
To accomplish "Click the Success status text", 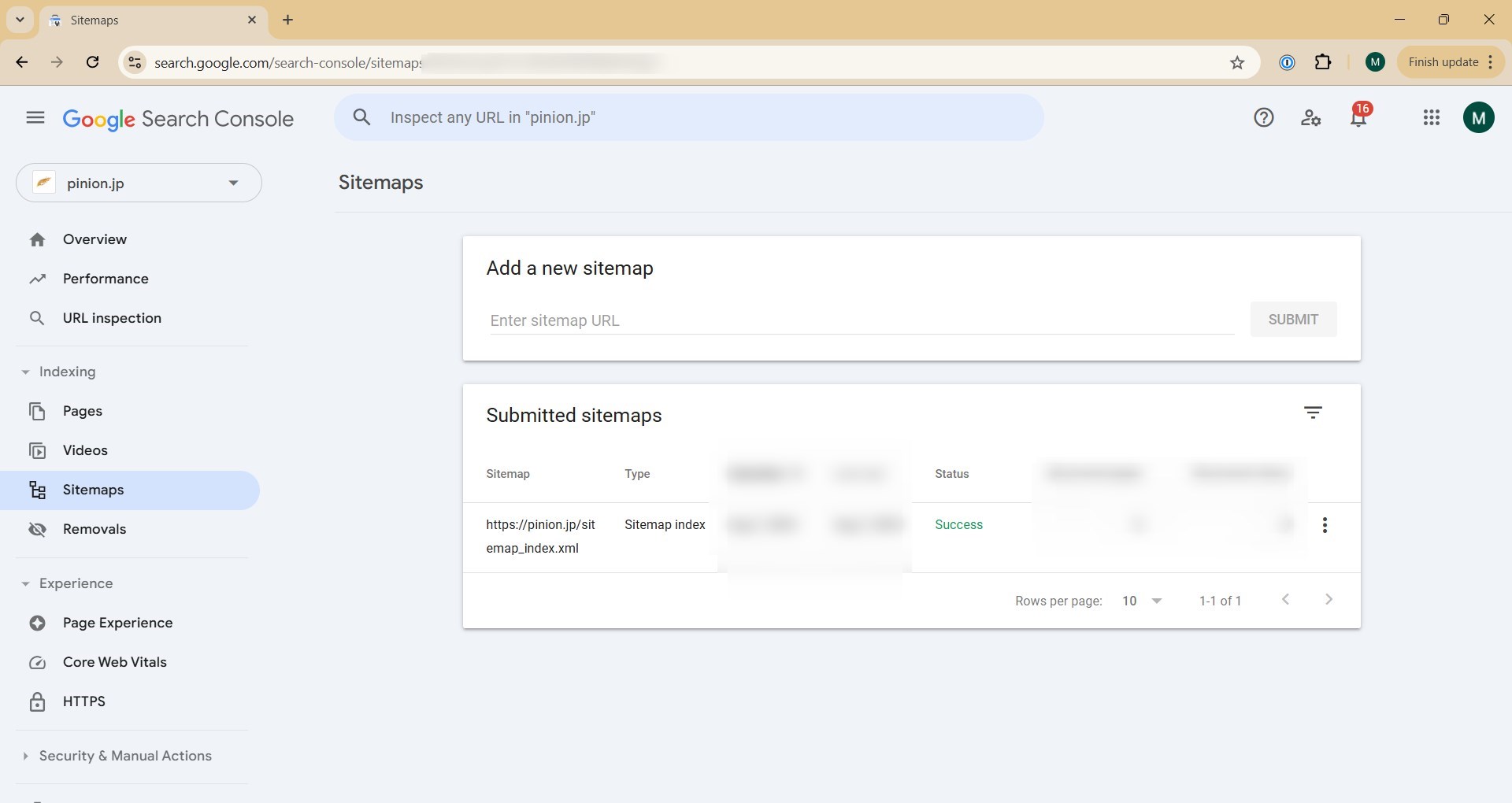I will pos(958,524).
